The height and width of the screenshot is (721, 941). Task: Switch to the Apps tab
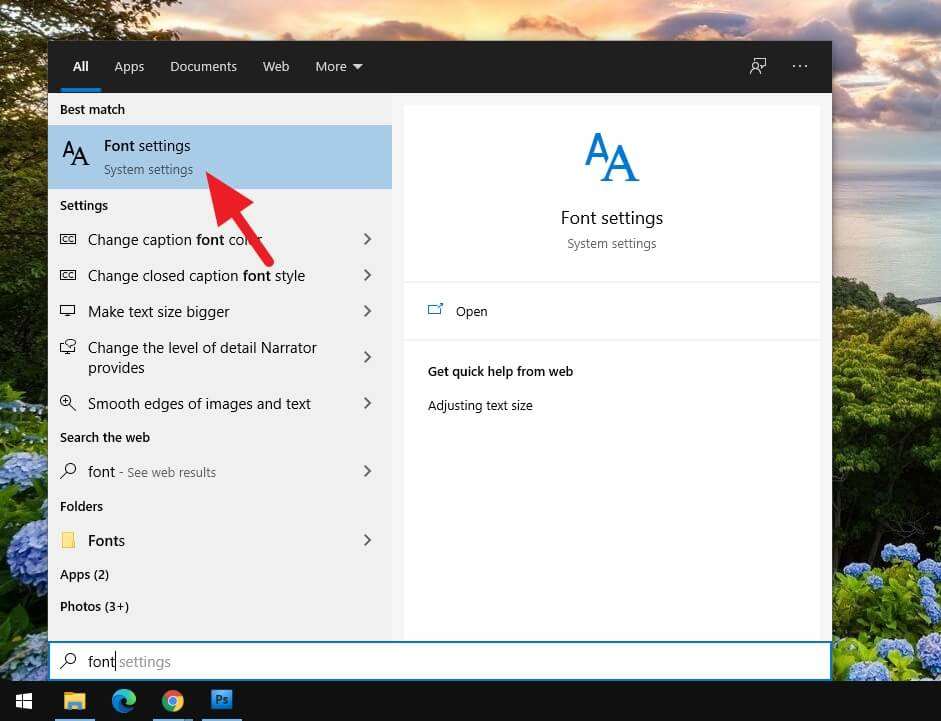129,66
